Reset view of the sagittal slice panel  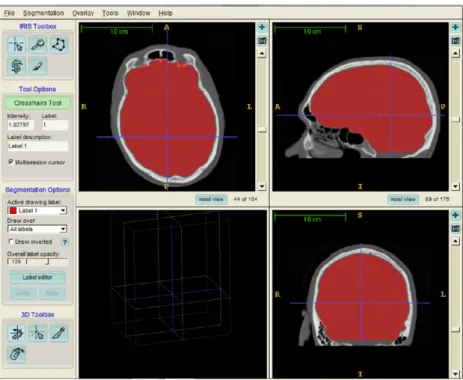[x=403, y=199]
